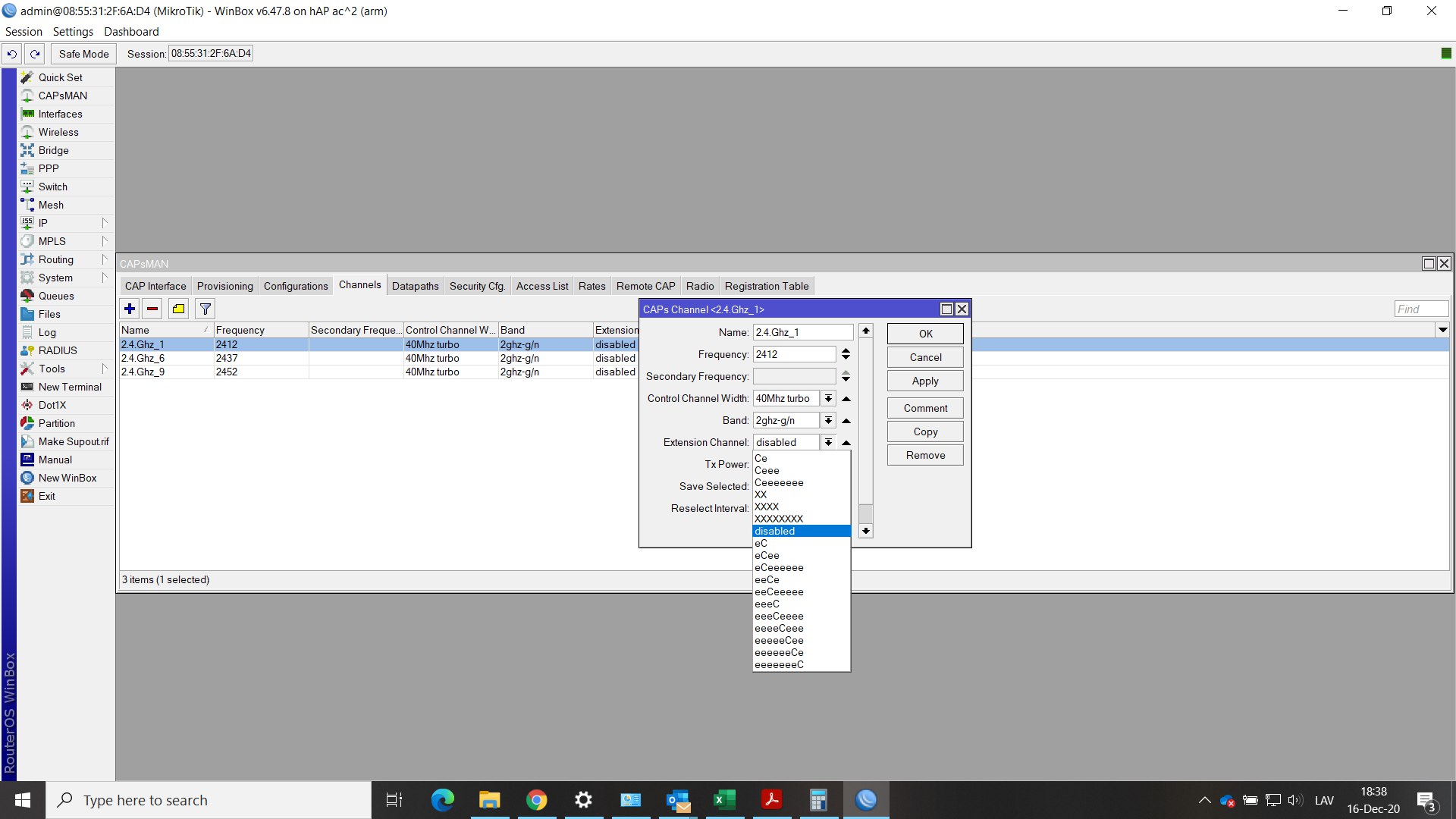Image resolution: width=1456 pixels, height=819 pixels.
Task: Launch New WinBox
Action: click(x=67, y=478)
